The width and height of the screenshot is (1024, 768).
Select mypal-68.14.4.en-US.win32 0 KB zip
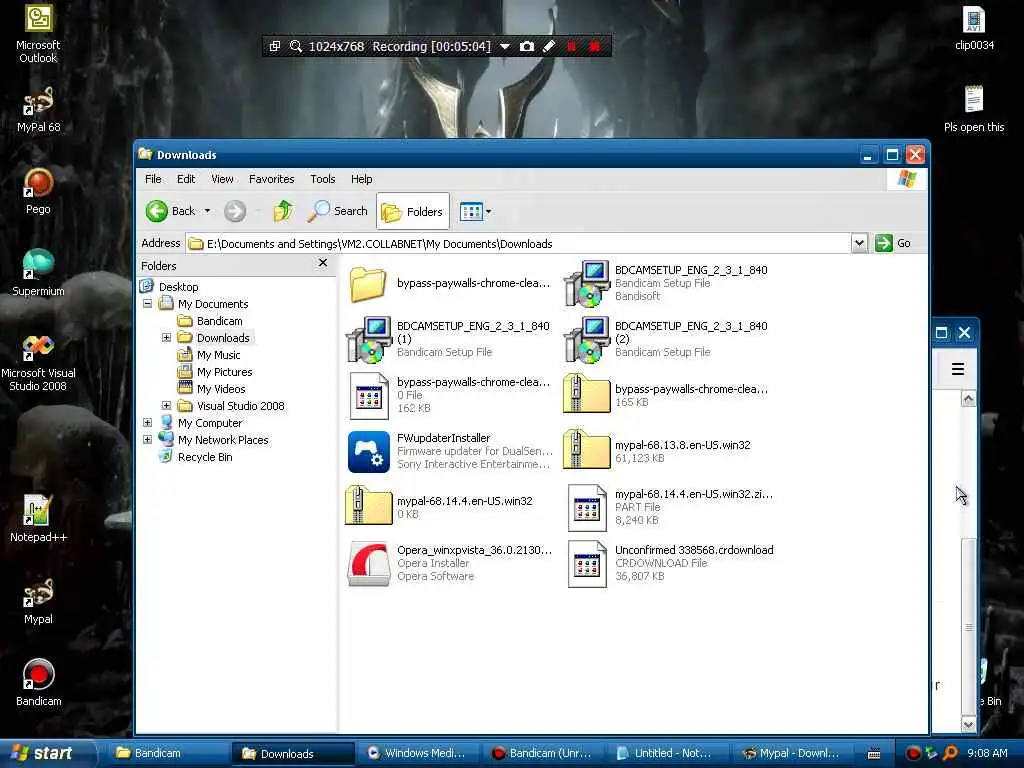click(440, 507)
